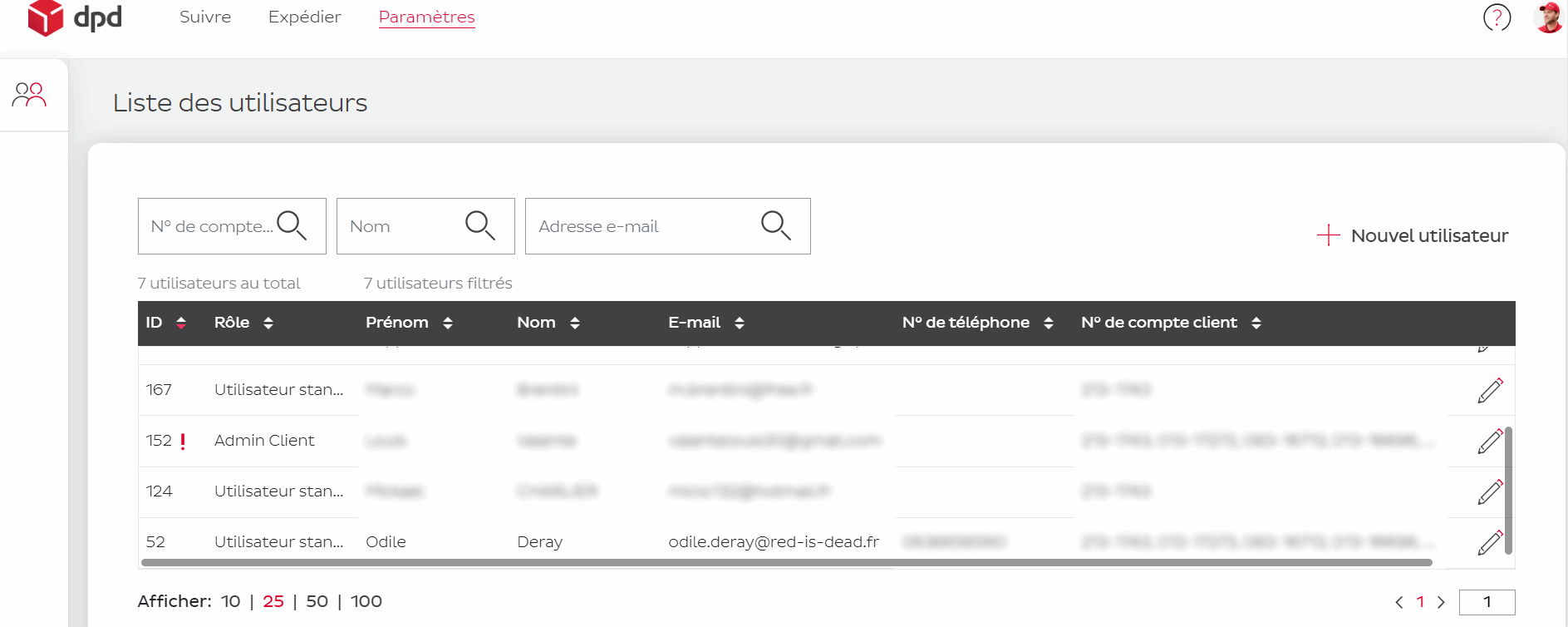Image resolution: width=1568 pixels, height=627 pixels.
Task: Open the users sidebar icon
Action: (29, 95)
